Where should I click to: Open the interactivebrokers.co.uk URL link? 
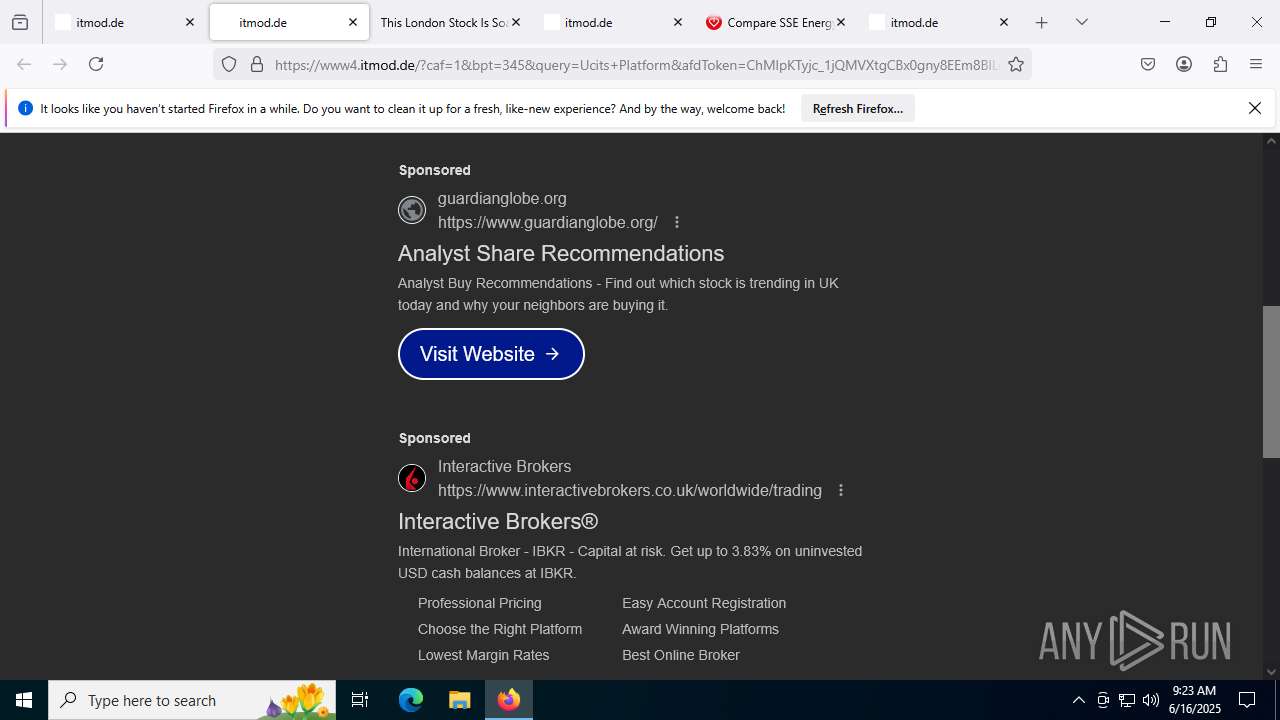630,490
